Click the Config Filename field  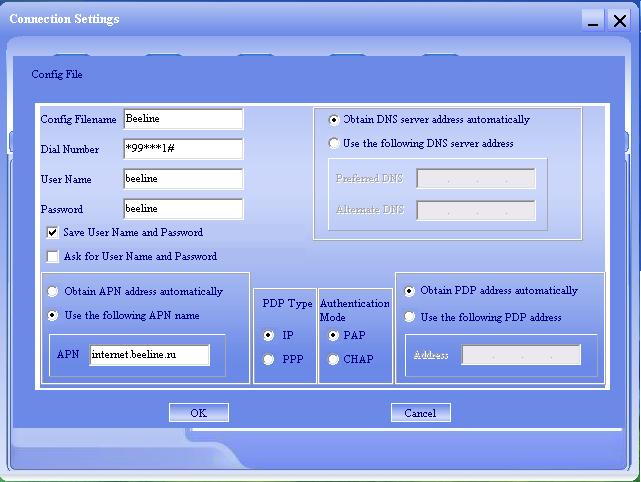pos(183,119)
